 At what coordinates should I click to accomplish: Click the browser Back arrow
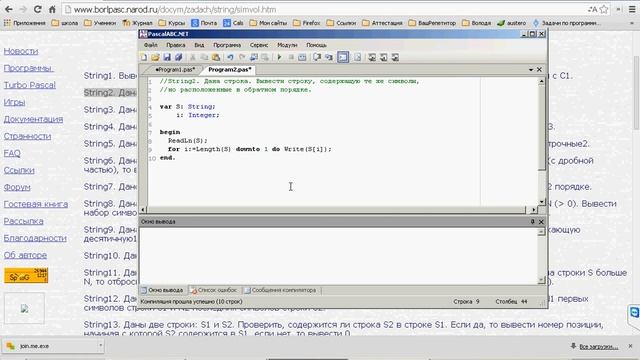point(9,9)
